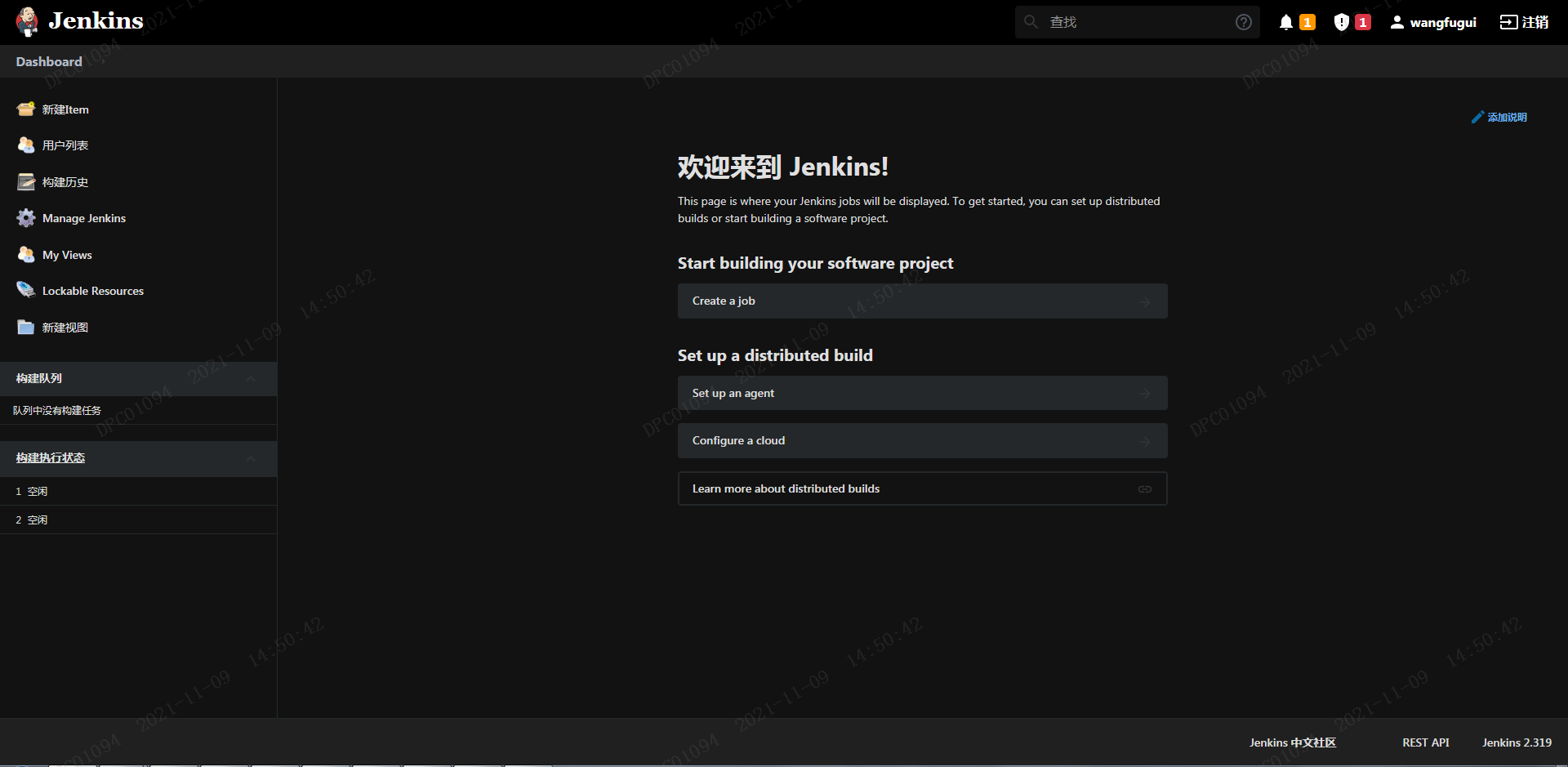Open the red security warning count badge
This screenshot has width=1568, height=767.
(1363, 22)
